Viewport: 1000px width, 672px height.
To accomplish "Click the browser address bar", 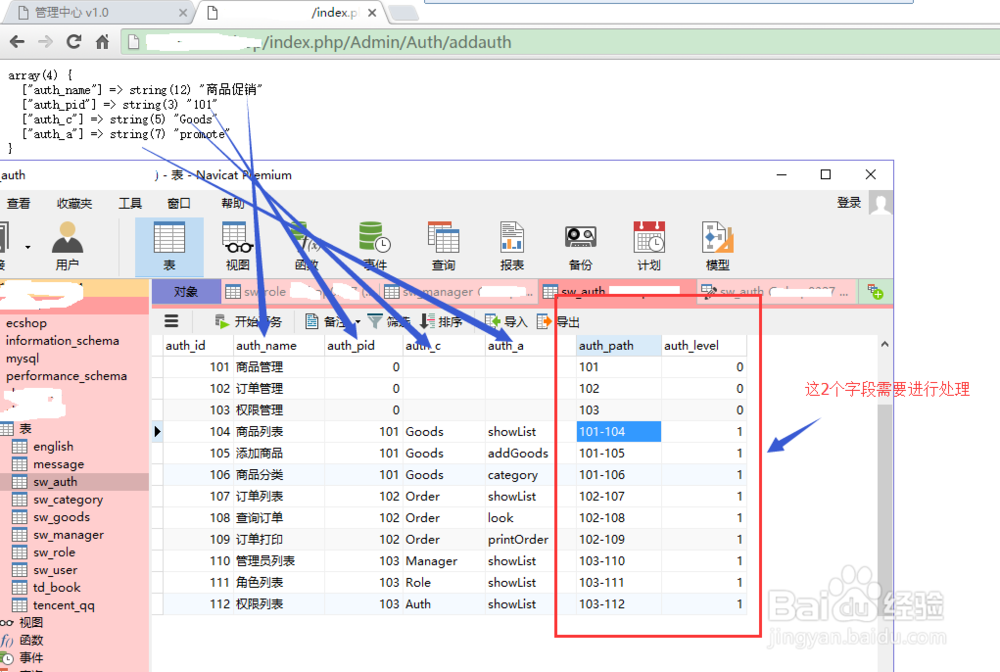I will (558, 42).
